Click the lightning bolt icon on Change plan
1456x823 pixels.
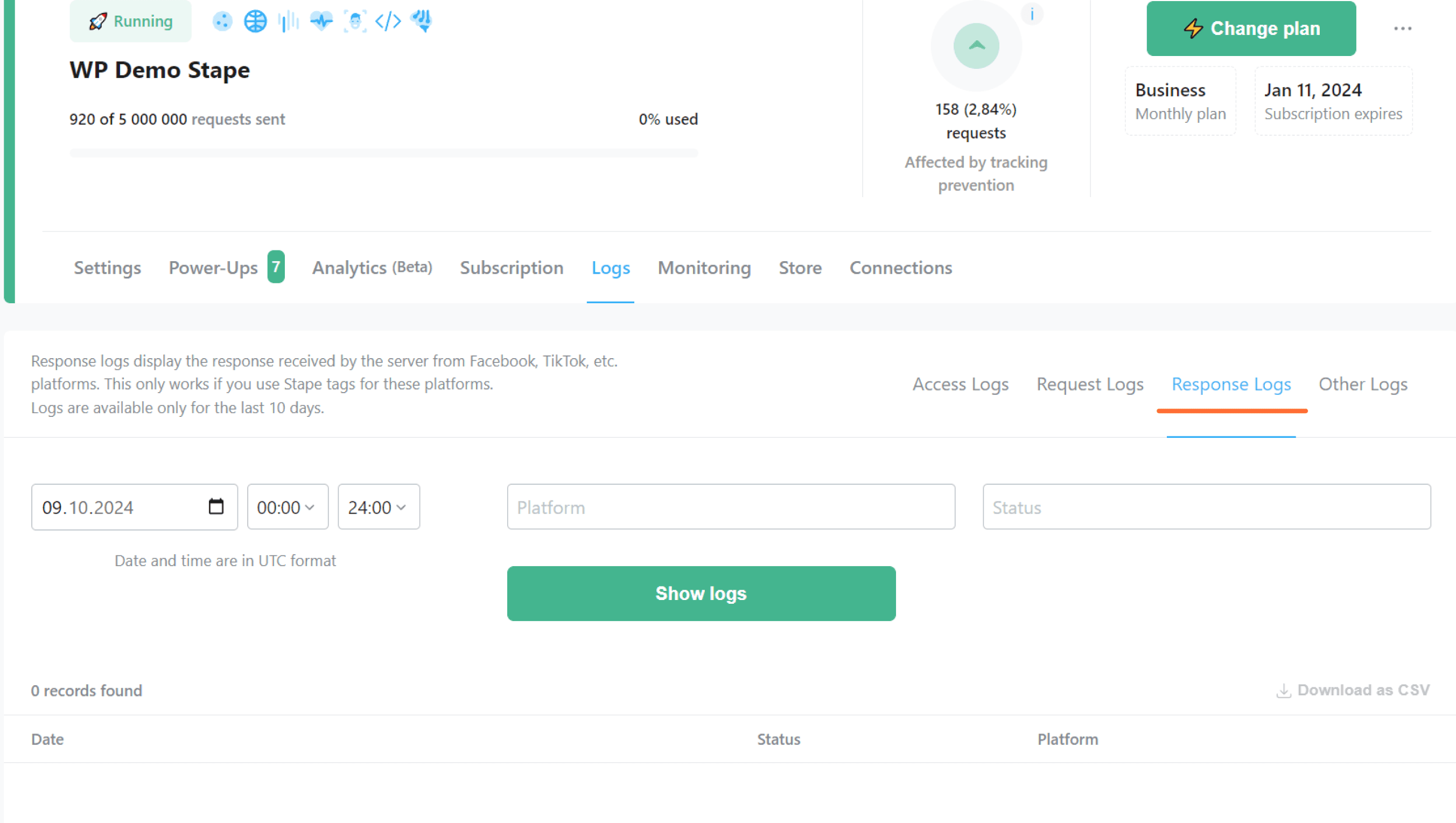(x=1194, y=28)
